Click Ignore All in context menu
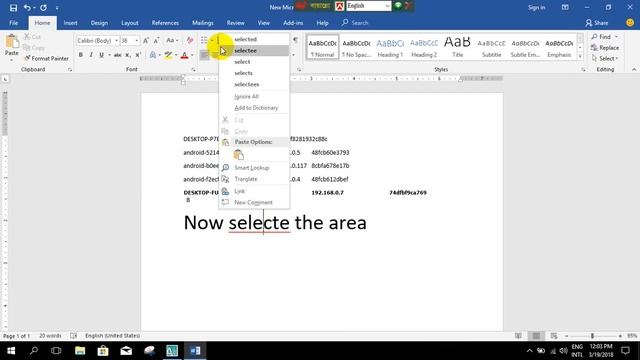The image size is (640, 360). point(254,96)
